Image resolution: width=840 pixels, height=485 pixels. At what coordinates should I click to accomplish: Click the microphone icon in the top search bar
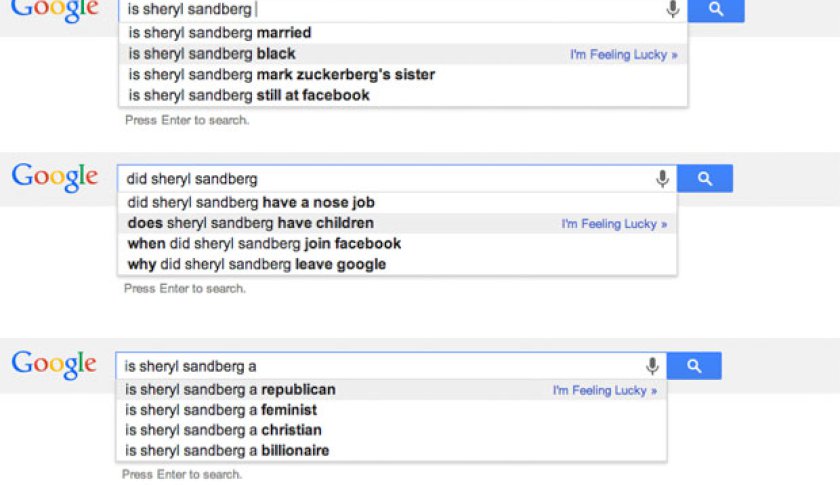tap(673, 9)
